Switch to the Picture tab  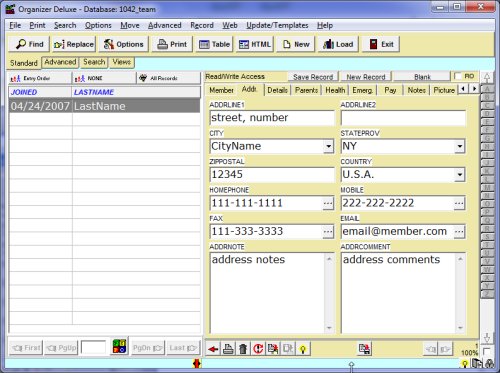tap(444, 90)
